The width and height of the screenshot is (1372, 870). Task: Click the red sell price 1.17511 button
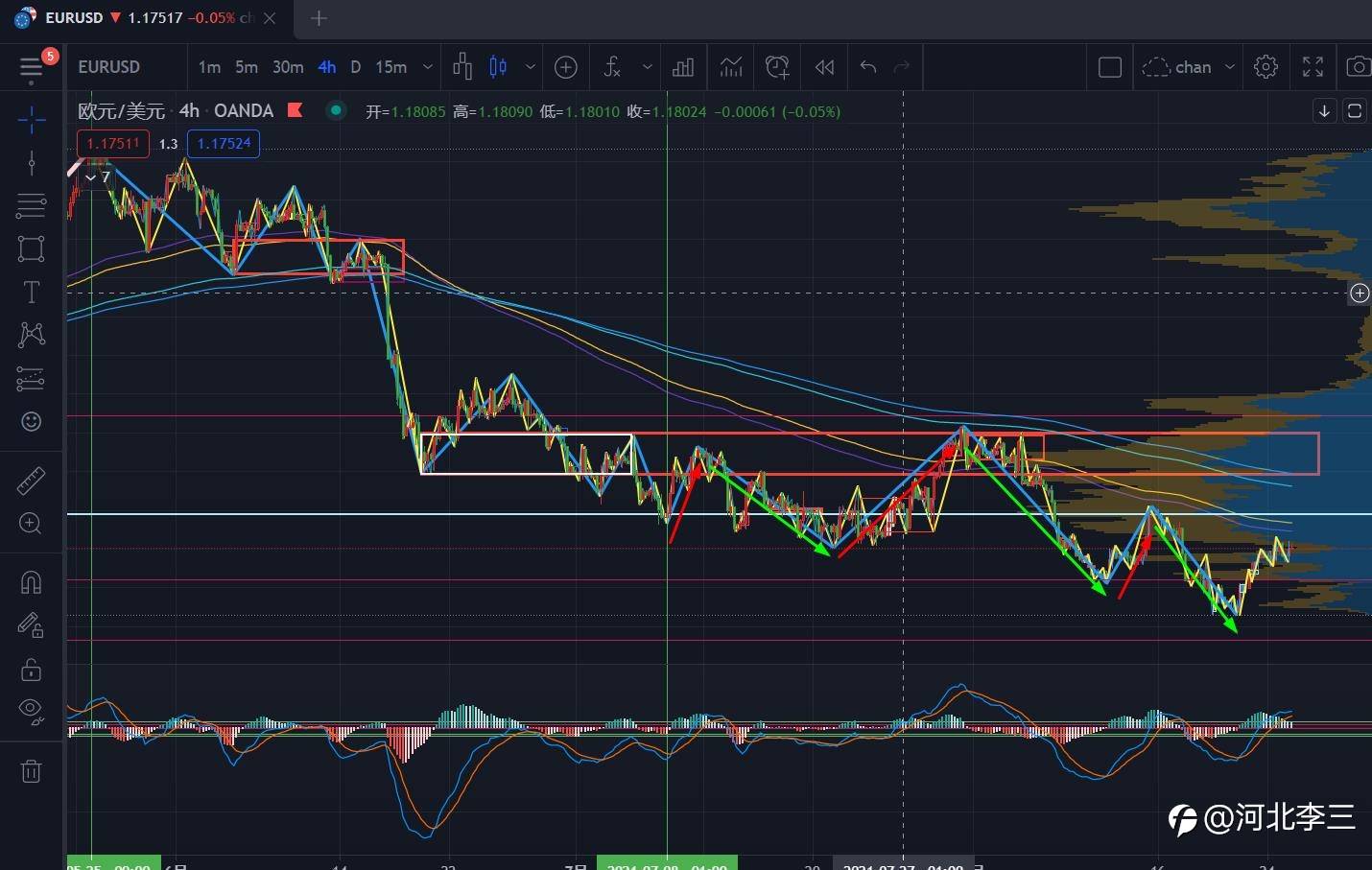coord(113,144)
